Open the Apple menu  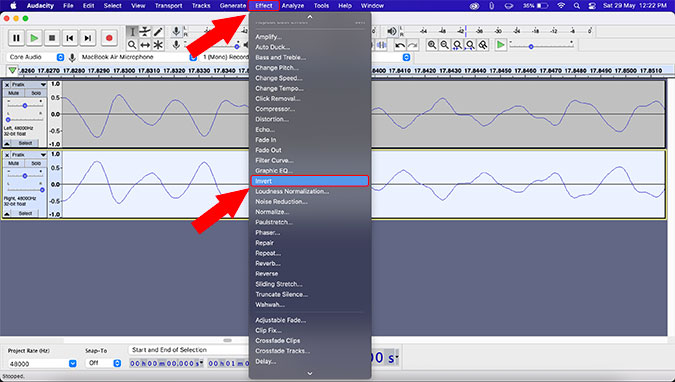pos(13,6)
